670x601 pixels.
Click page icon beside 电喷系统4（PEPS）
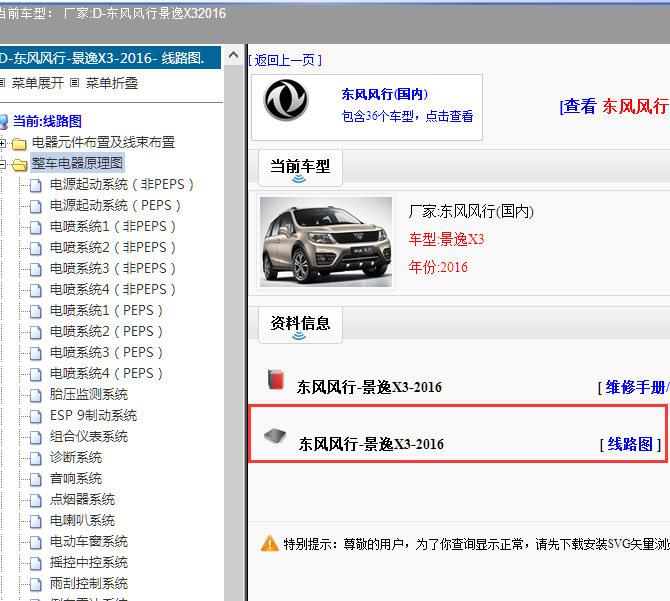pos(35,374)
